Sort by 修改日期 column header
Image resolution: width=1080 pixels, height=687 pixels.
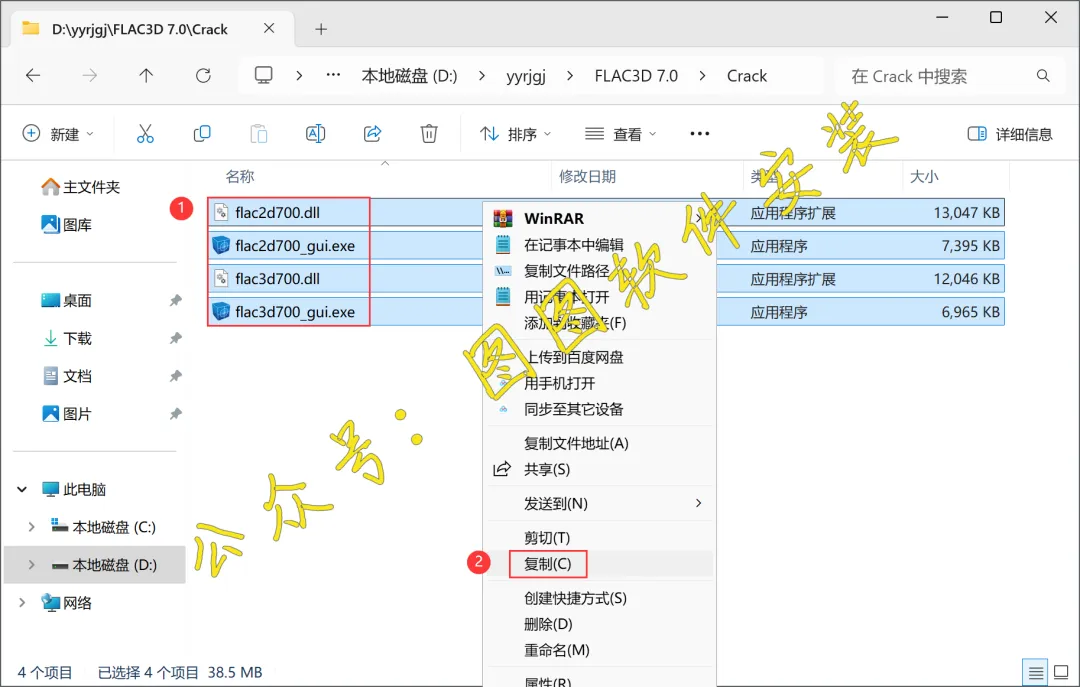[587, 176]
